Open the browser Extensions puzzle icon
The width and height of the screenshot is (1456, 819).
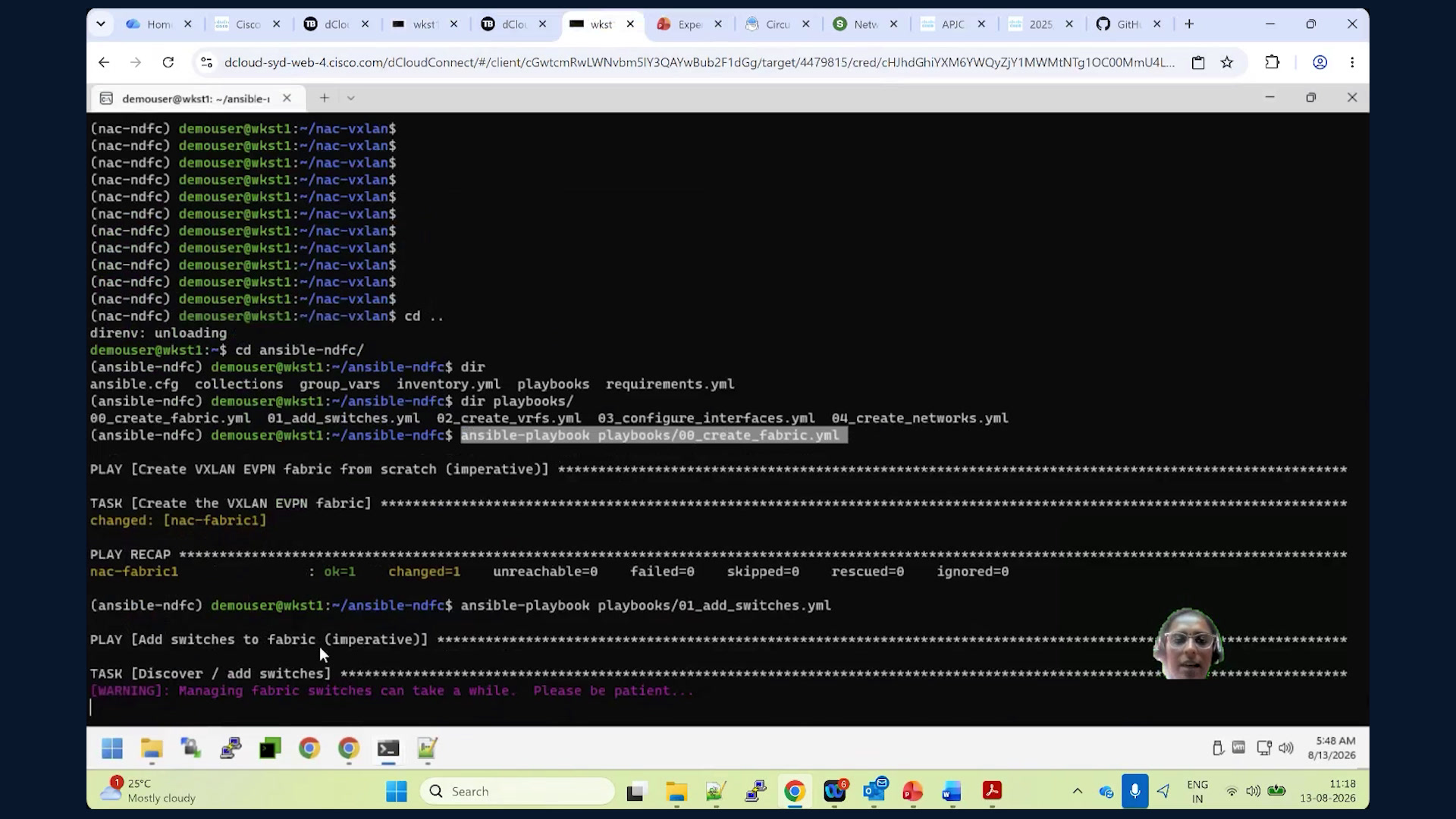point(1272,62)
